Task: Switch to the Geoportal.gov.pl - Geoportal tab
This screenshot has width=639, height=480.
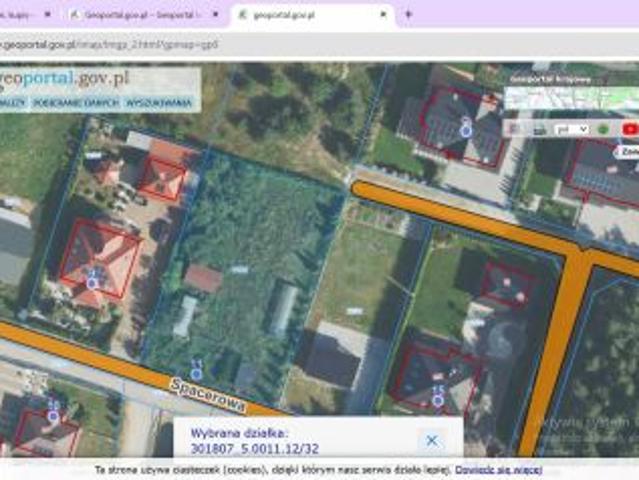Action: (150, 15)
